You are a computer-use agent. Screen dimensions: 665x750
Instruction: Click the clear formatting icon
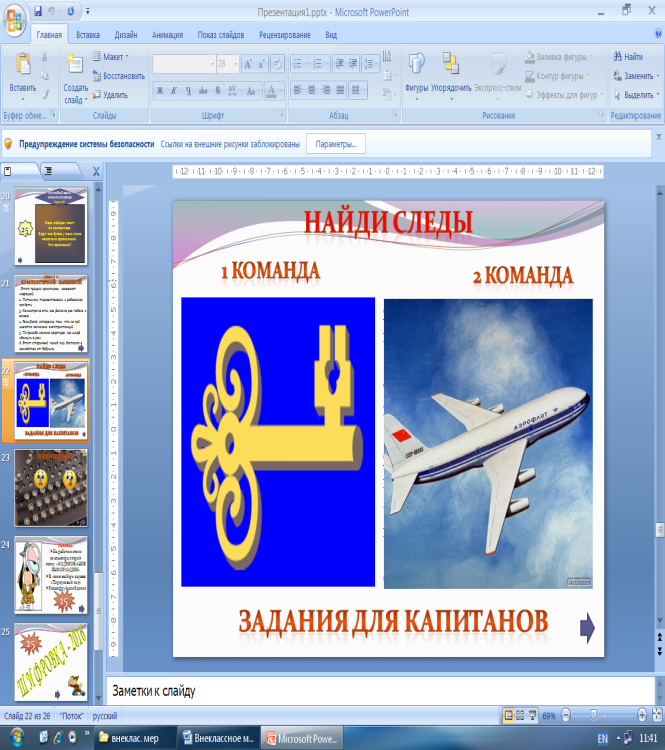point(277,64)
